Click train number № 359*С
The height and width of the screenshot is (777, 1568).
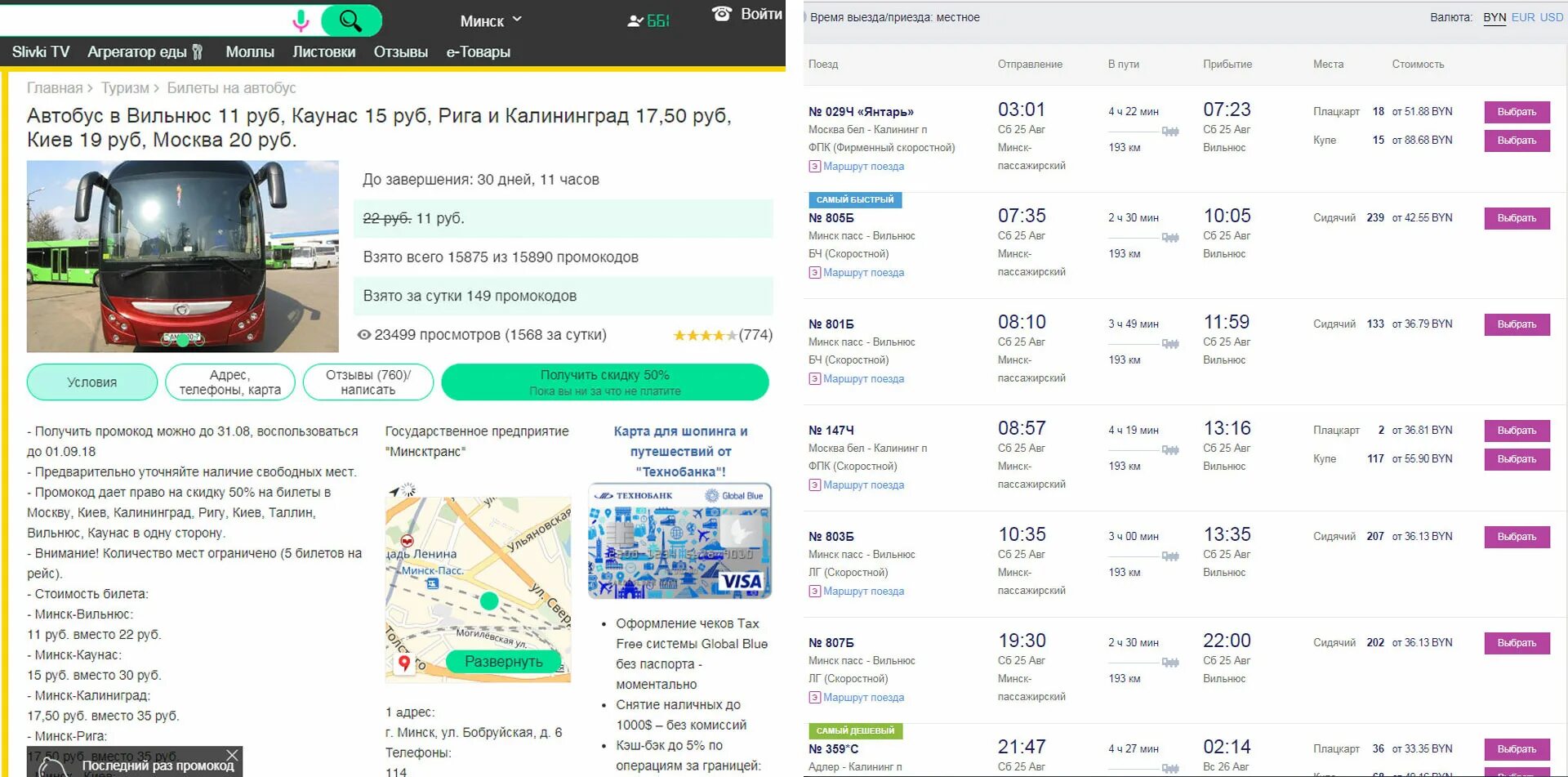[x=833, y=749]
